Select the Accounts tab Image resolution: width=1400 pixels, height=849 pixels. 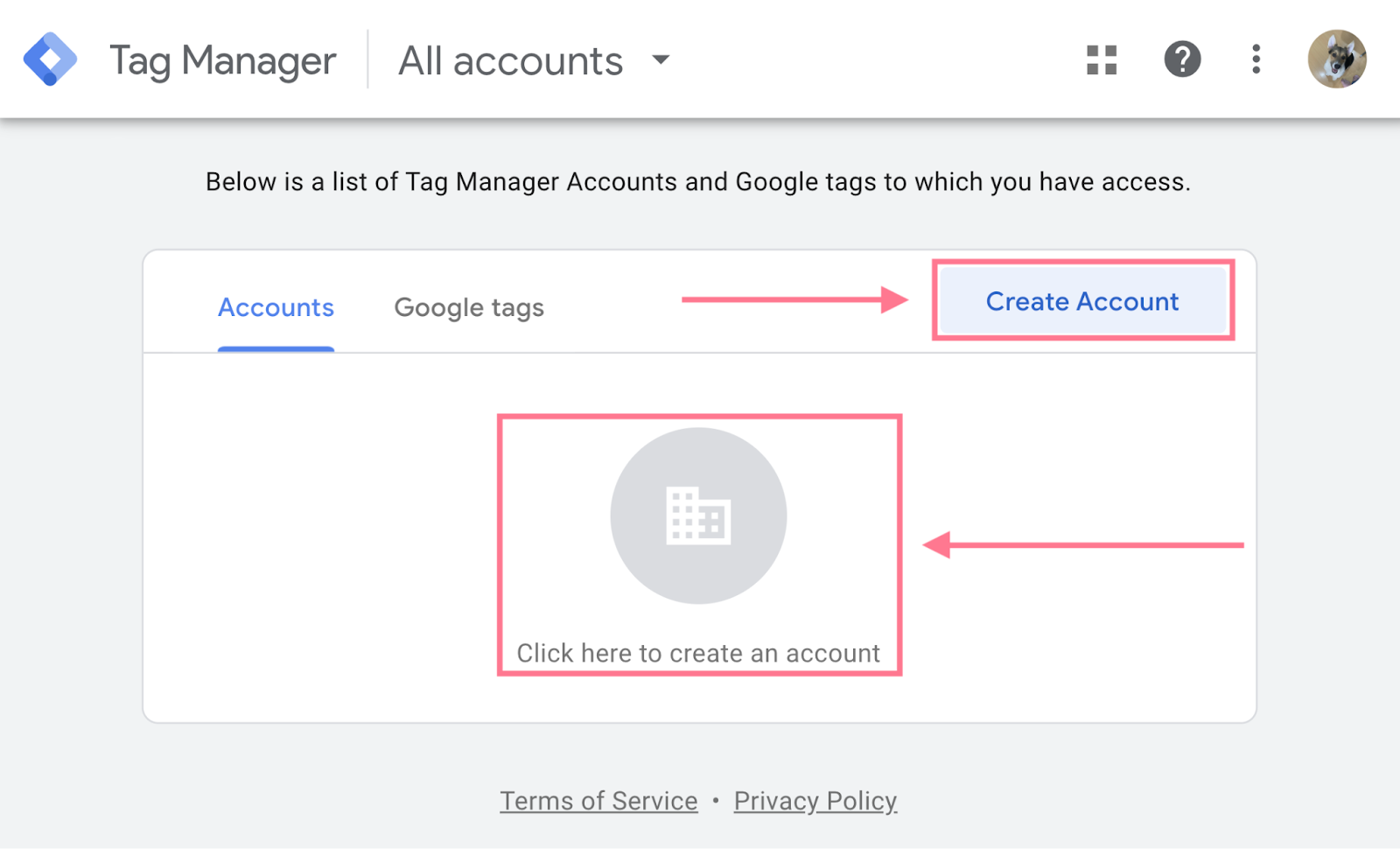click(276, 307)
